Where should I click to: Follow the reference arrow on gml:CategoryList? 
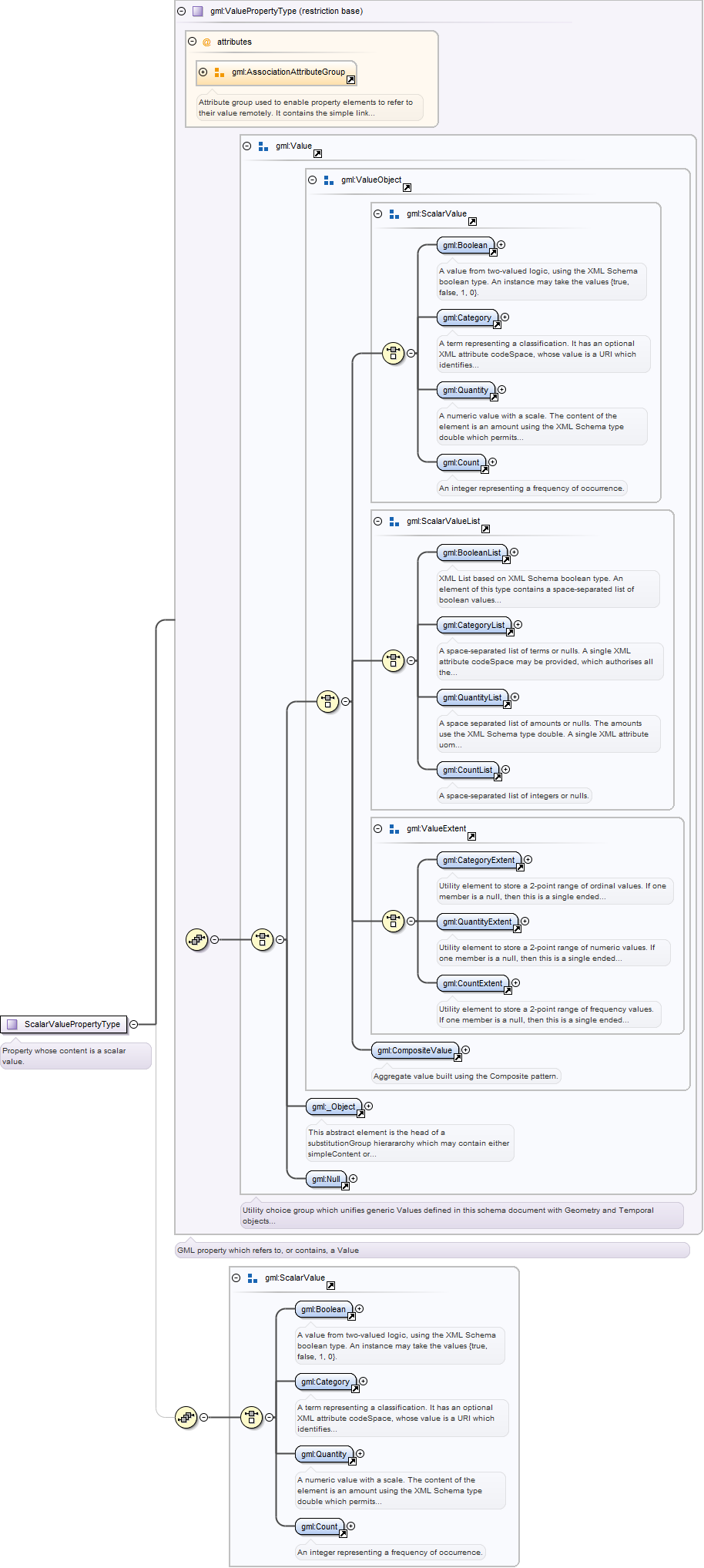510,633
